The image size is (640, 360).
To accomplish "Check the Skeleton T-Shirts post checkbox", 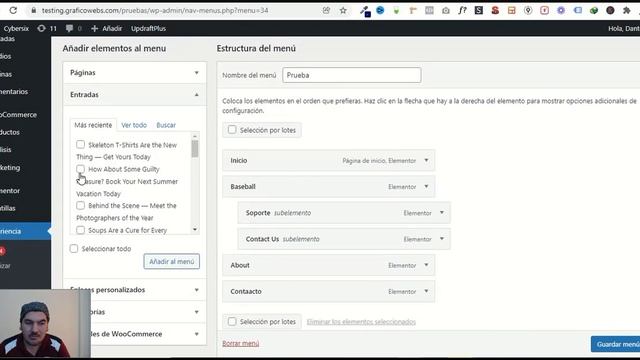I will tap(80, 144).
